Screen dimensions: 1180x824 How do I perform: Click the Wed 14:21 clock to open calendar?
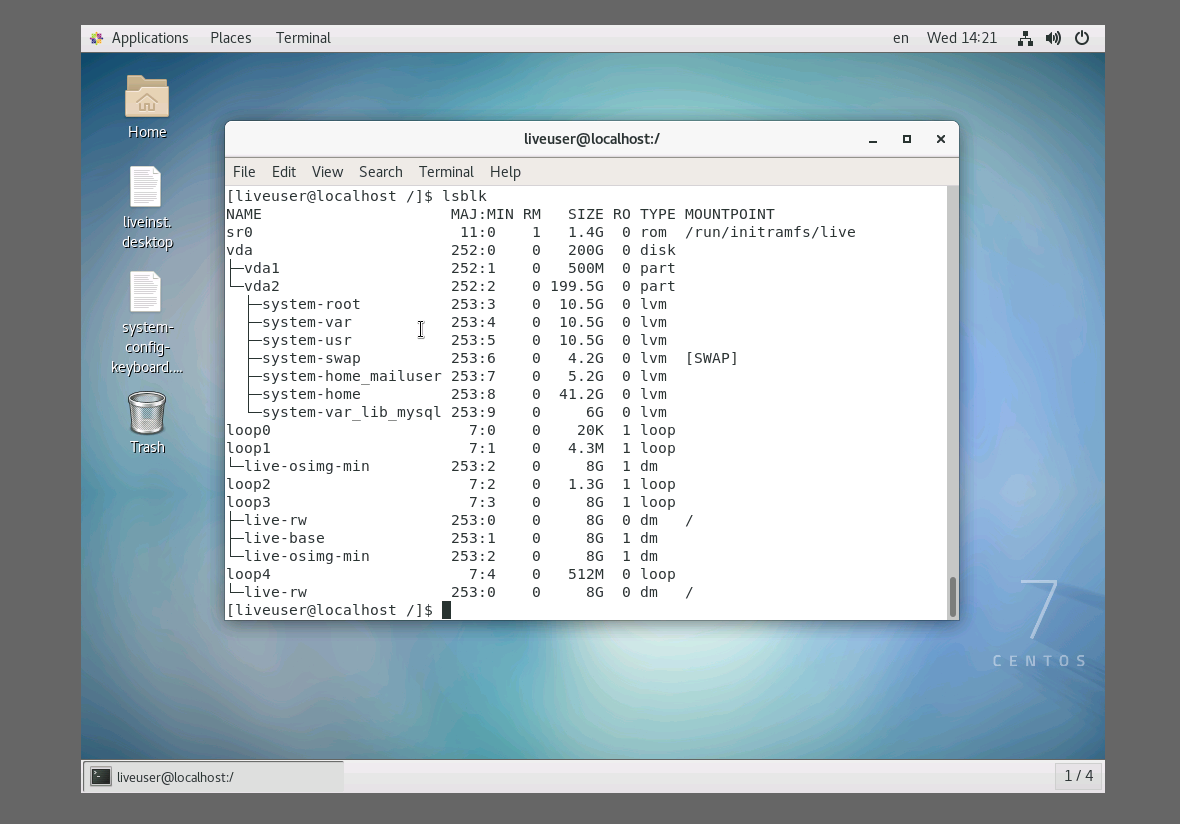[962, 37]
